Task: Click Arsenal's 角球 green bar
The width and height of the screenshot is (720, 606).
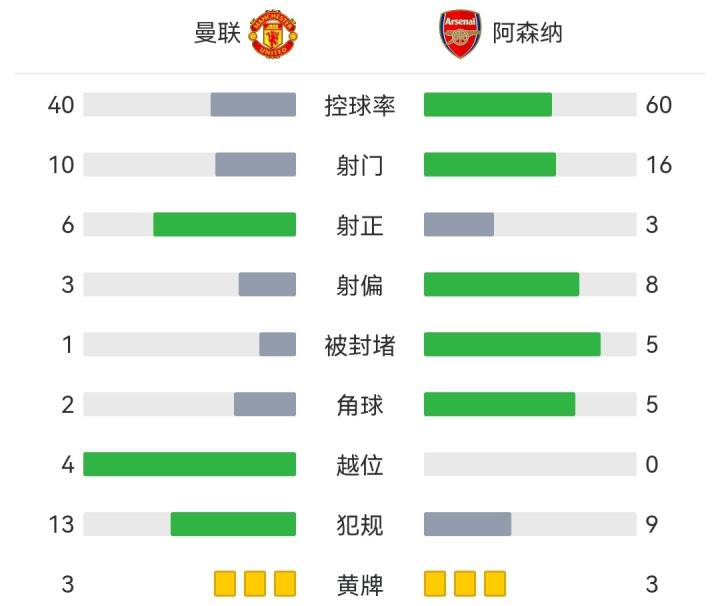Action: (x=499, y=404)
